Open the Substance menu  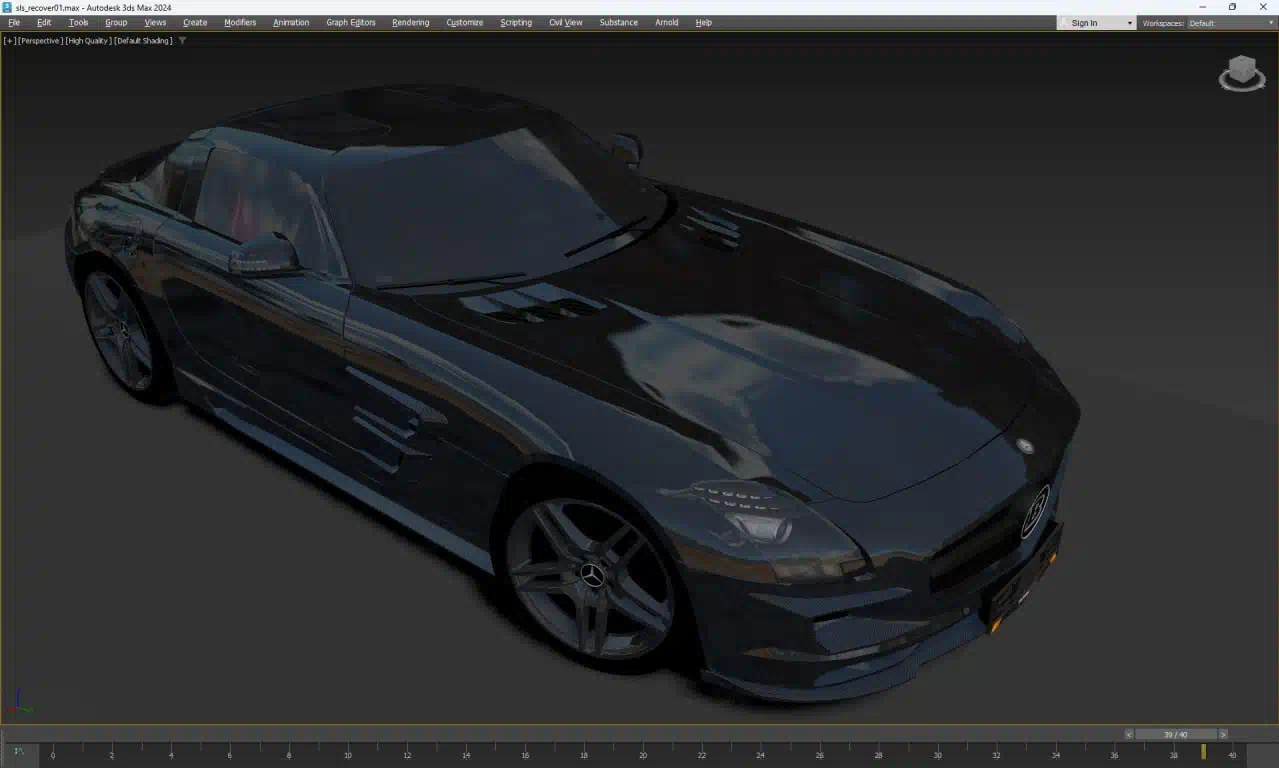click(x=618, y=22)
